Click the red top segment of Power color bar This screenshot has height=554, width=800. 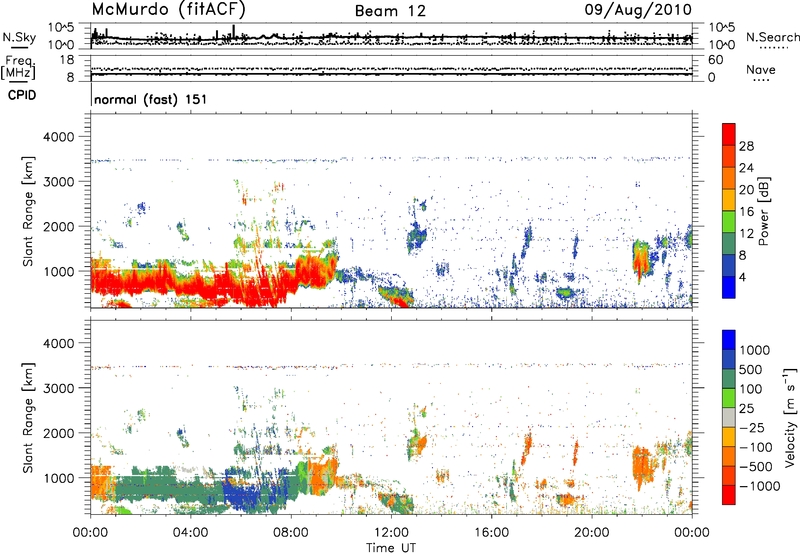pos(729,135)
